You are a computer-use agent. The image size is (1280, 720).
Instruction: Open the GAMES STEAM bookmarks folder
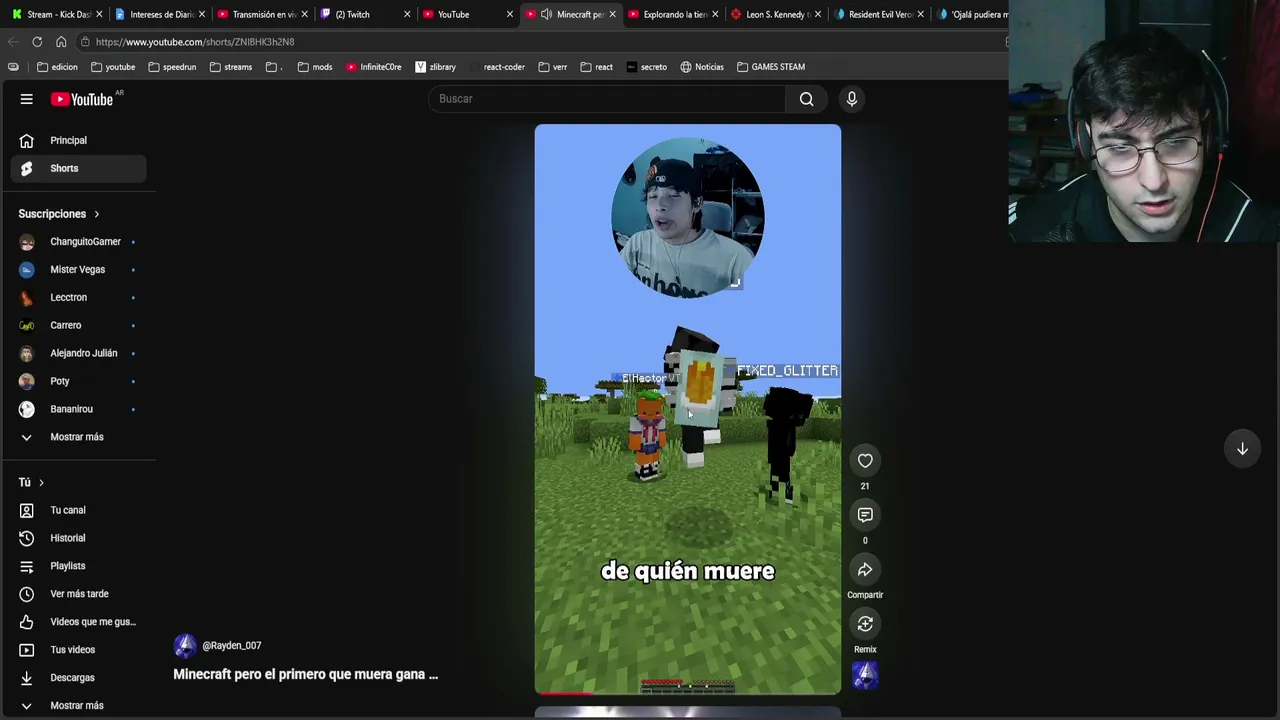click(x=771, y=67)
